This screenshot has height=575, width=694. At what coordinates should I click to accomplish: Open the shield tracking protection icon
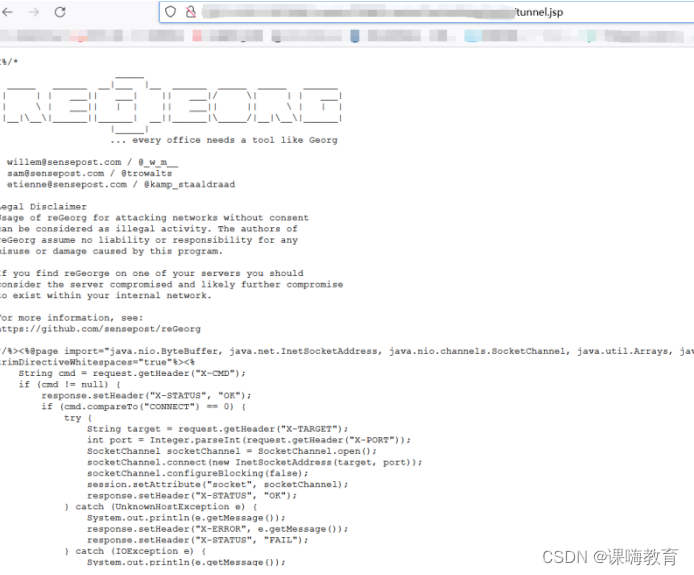coord(170,12)
